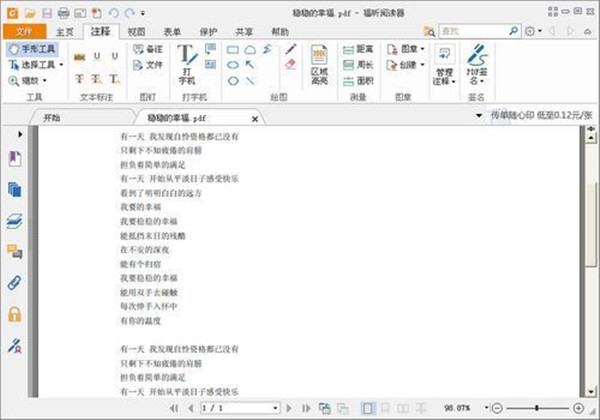The height and width of the screenshot is (420, 600).
Task: Click inside the 查找 search field
Action: pyautogui.click(x=473, y=31)
